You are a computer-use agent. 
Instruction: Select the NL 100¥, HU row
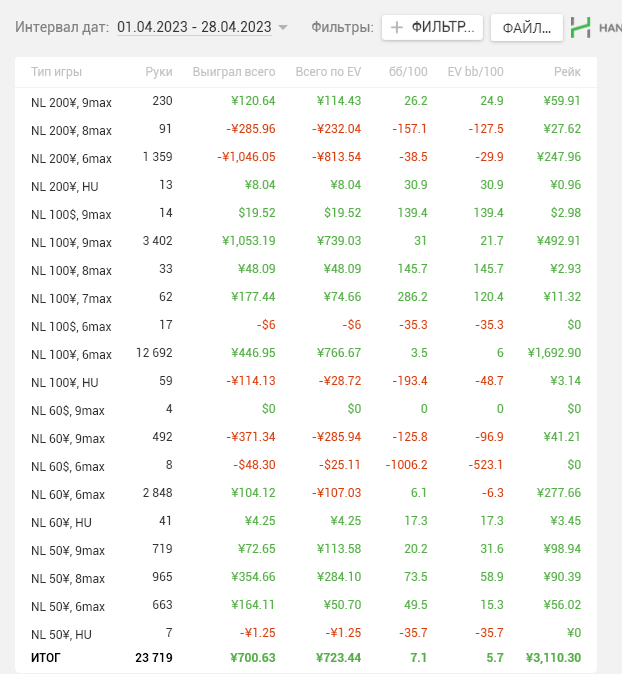tap(306, 381)
